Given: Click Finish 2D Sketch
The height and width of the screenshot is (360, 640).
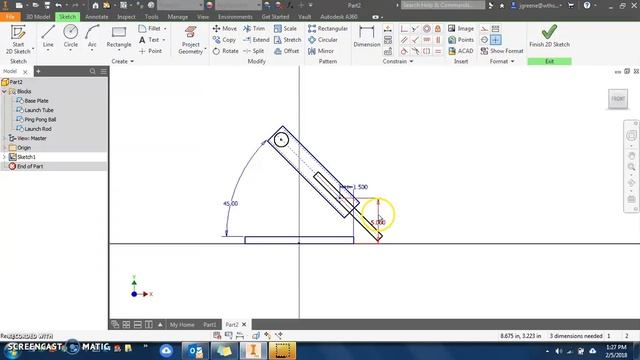Looking at the screenshot, I should tap(549, 36).
